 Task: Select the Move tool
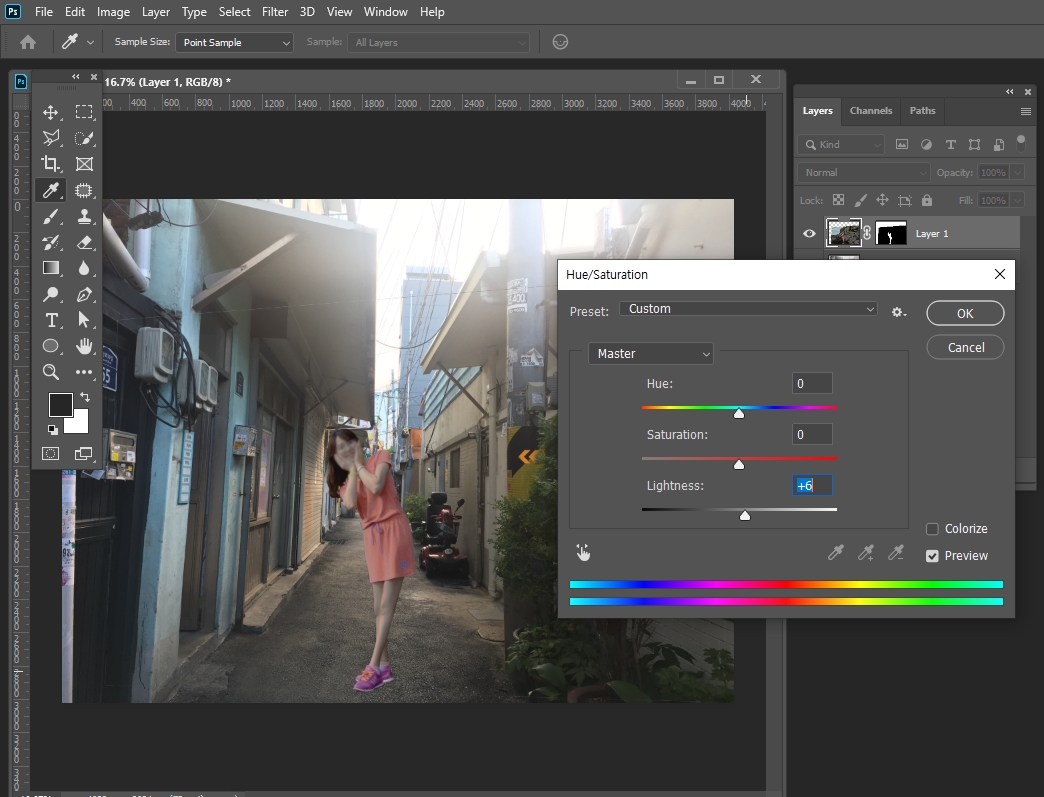[x=51, y=112]
